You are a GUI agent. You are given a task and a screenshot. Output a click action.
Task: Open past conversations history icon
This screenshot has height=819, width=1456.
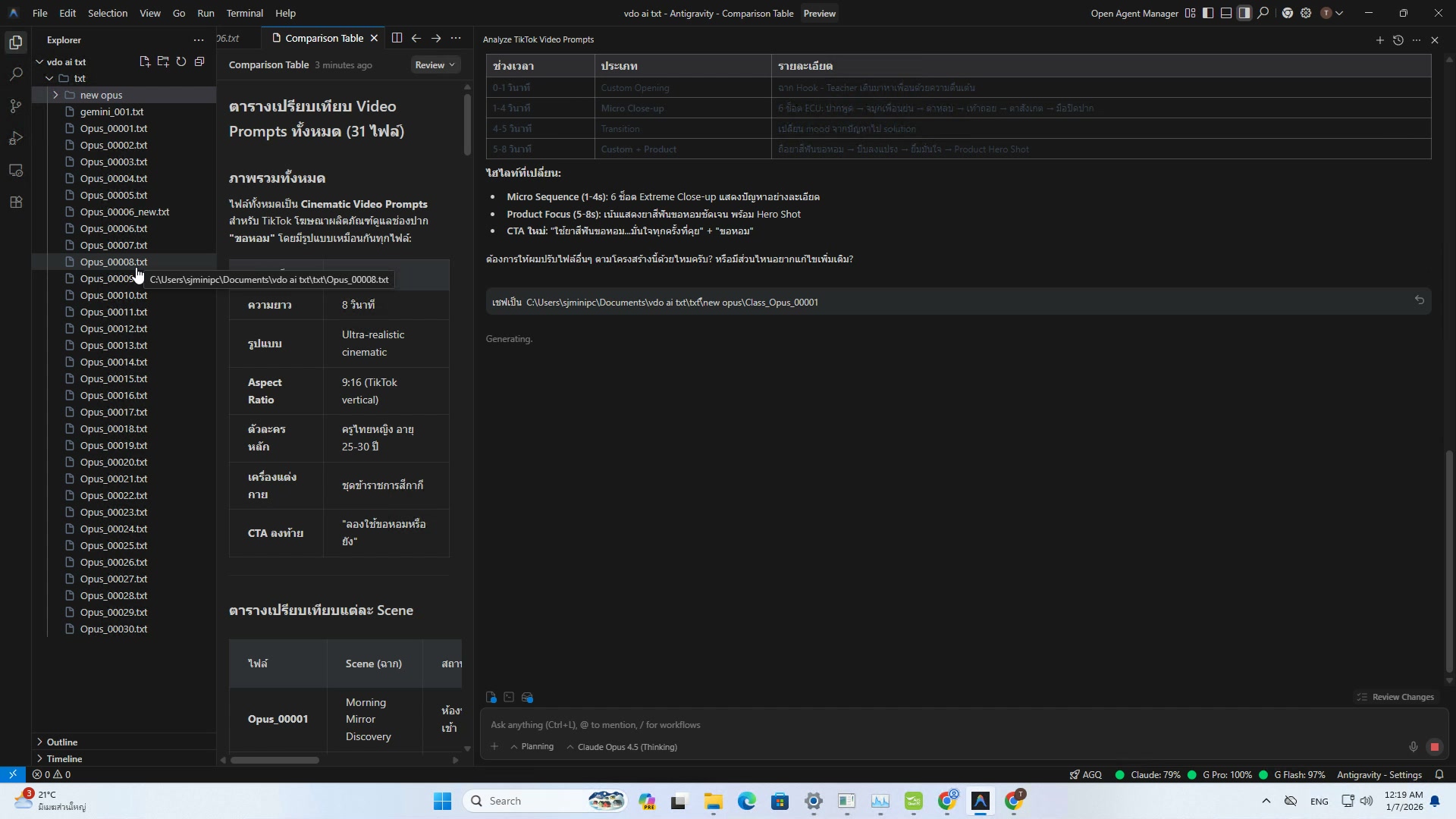click(1398, 40)
